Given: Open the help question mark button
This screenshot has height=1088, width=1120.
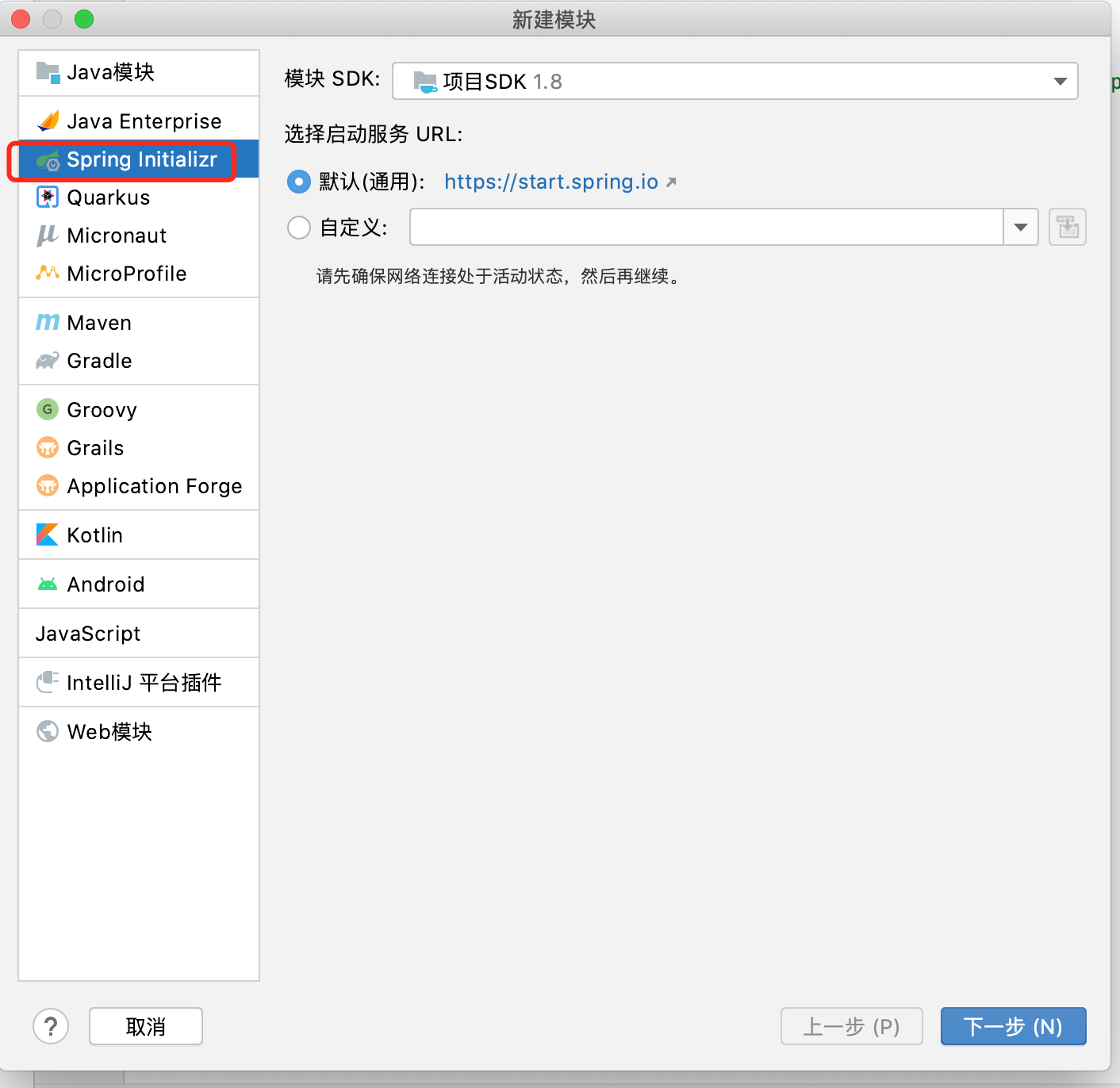Looking at the screenshot, I should (51, 1026).
